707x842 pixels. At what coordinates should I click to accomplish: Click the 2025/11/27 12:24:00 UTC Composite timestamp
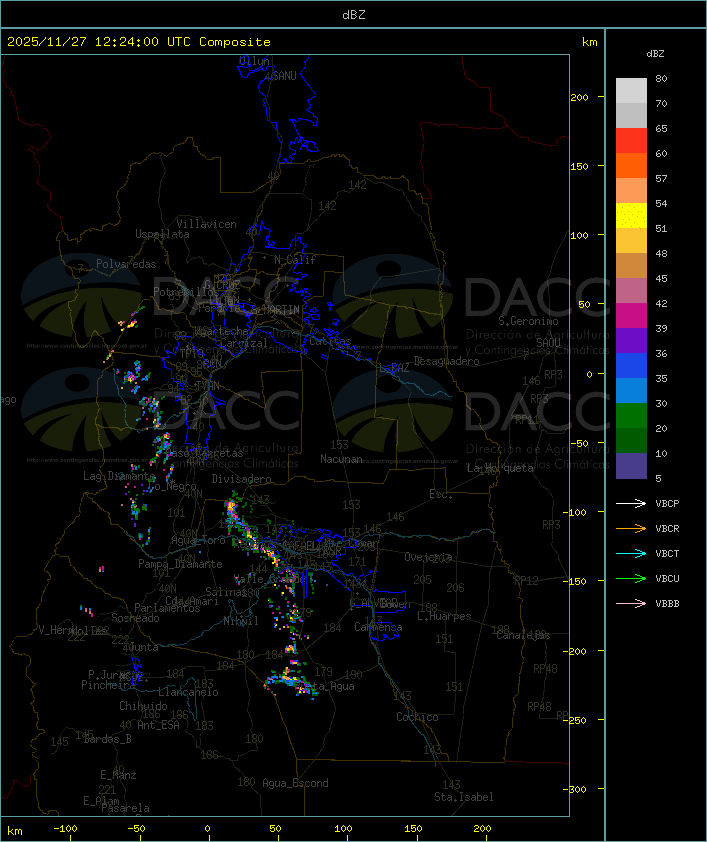(x=139, y=42)
